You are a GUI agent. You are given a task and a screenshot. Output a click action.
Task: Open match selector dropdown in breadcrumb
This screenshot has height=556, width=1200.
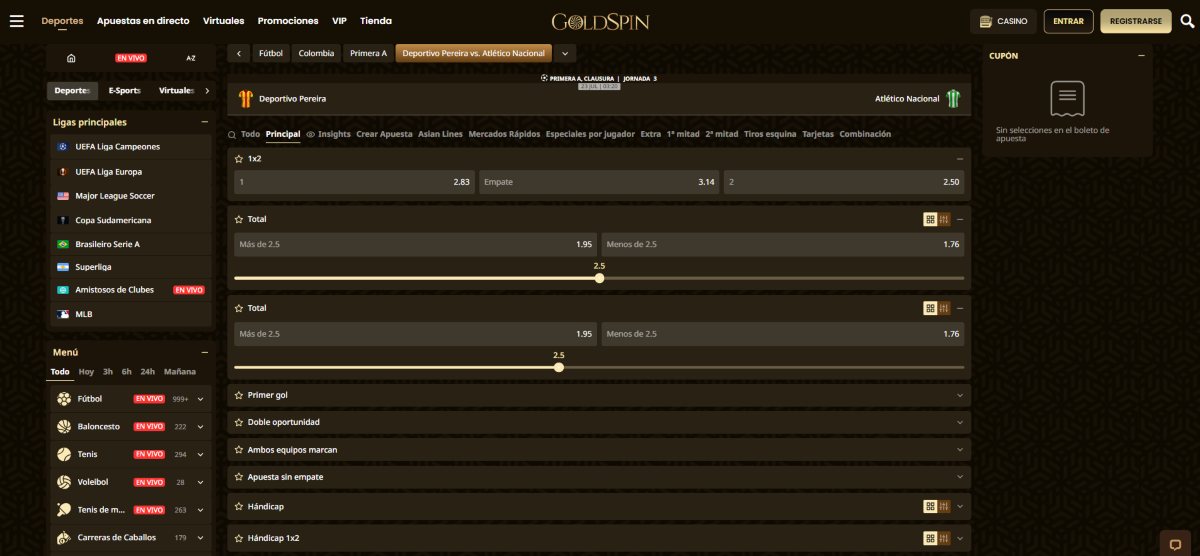click(x=565, y=53)
